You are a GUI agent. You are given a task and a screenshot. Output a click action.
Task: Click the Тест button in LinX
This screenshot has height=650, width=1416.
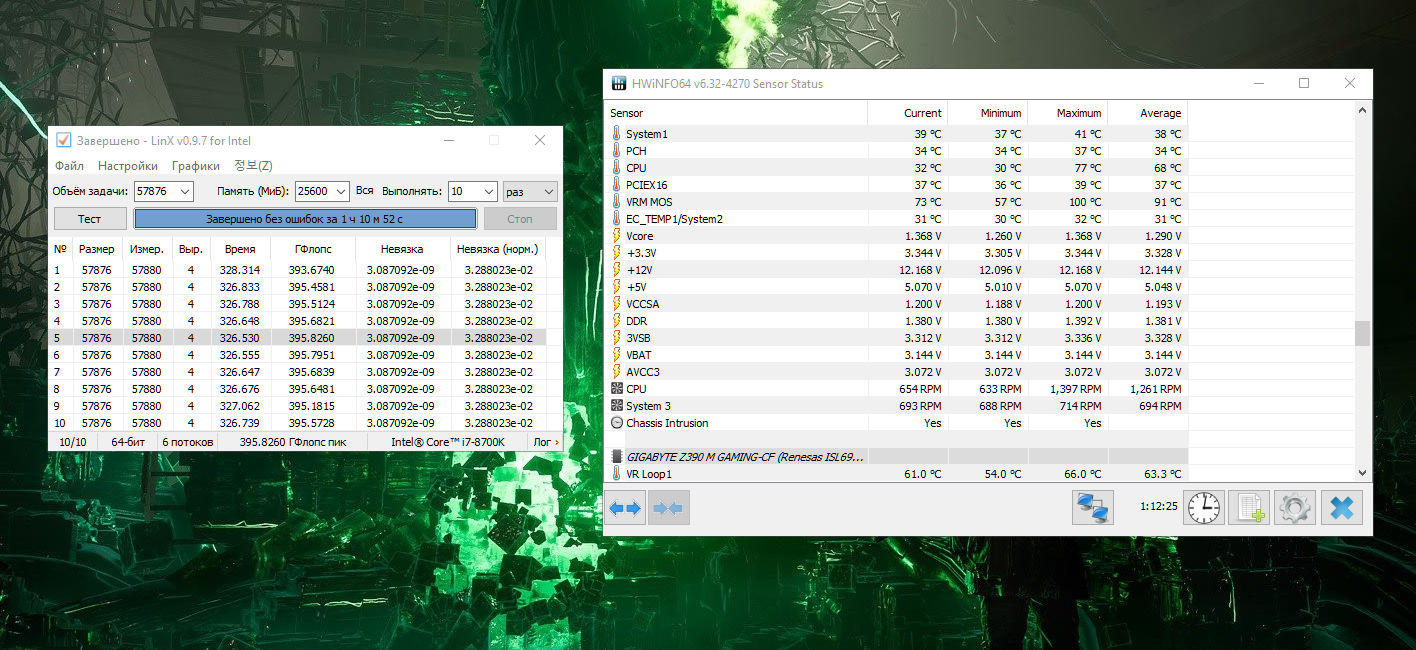[x=90, y=219]
